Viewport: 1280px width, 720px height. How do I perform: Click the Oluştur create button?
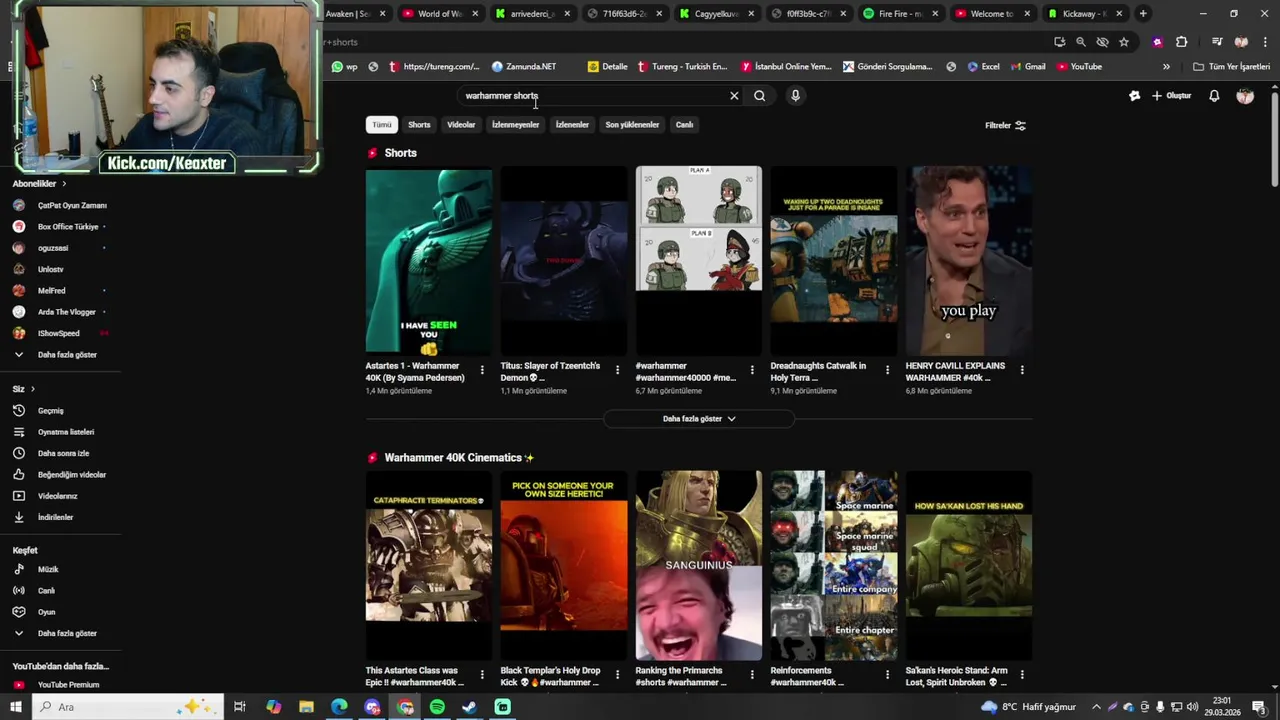[x=1171, y=96]
